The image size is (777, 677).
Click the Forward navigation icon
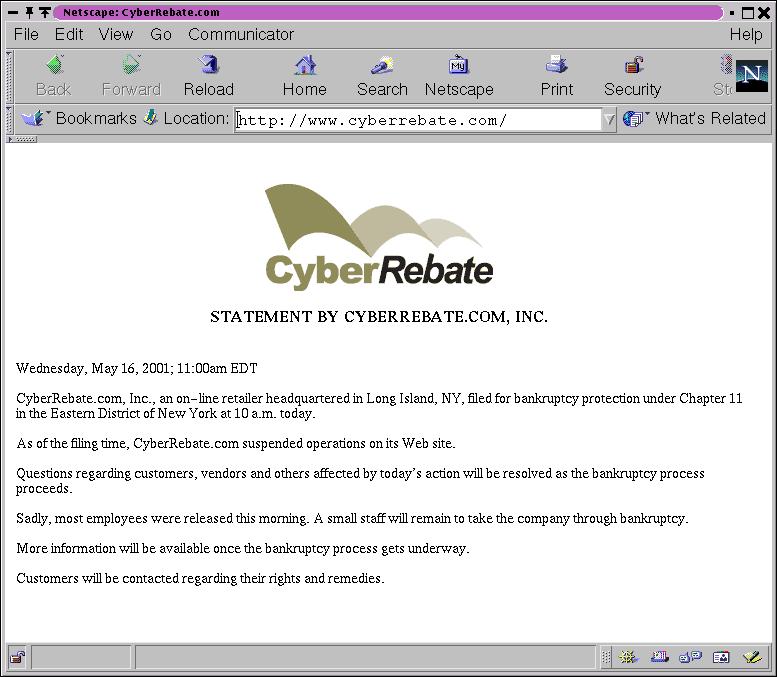tap(131, 64)
